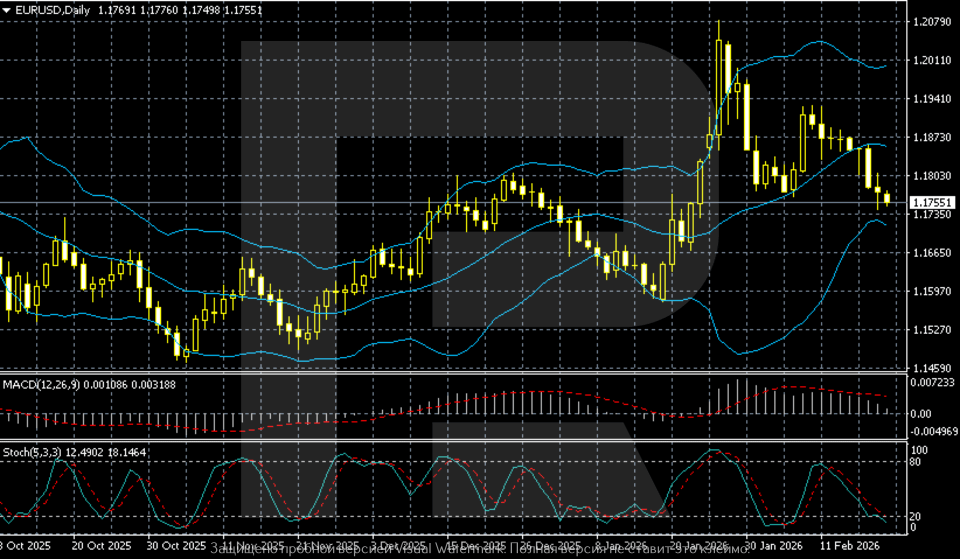Select the current price tag 1.17551
The image size is (960, 559).
(931, 202)
